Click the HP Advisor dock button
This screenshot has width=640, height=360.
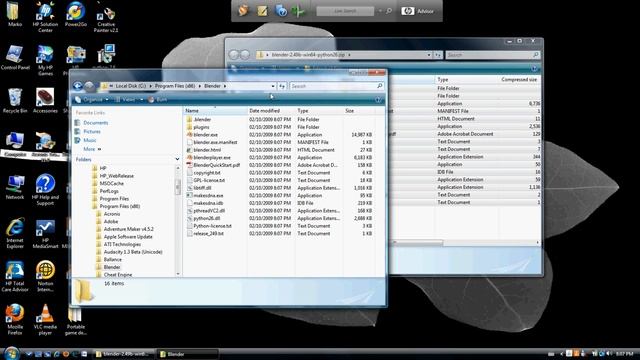pyautogui.click(x=418, y=11)
